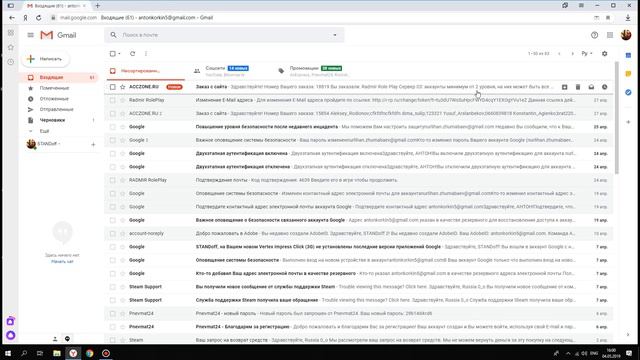This screenshot has height=360, width=640.
Task: Open the Windows Start menu
Action: (x=8, y=353)
